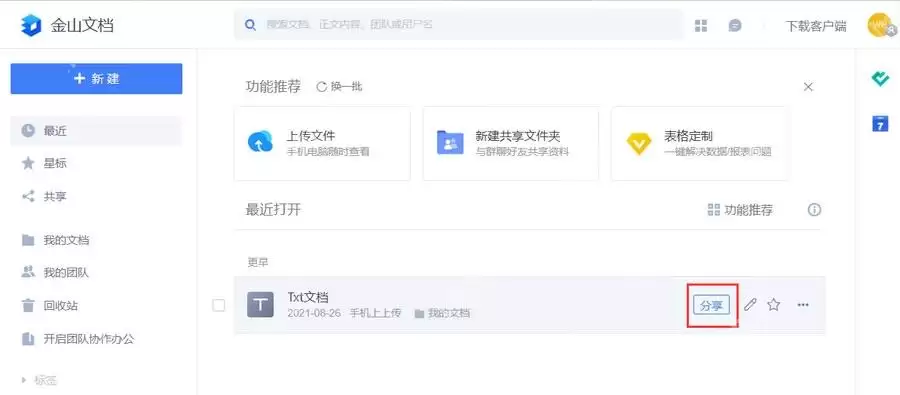The height and width of the screenshot is (395, 900).
Task: Open the 表格定制 card
Action: click(x=699, y=144)
